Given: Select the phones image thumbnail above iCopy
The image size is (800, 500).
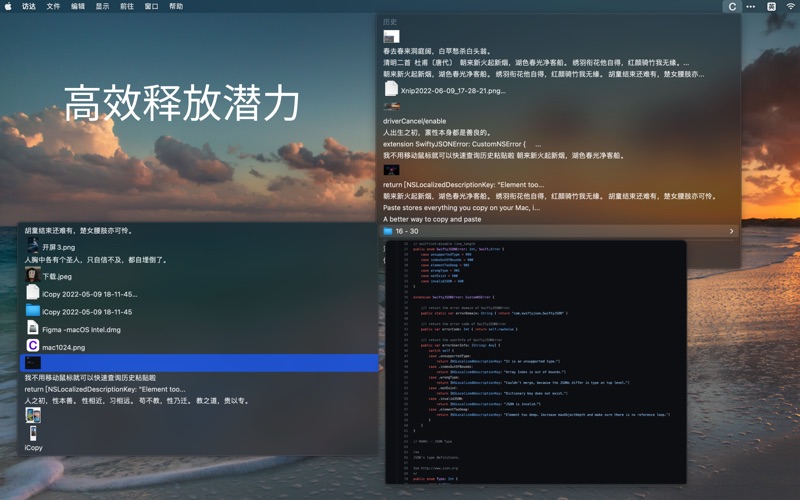Looking at the screenshot, I should (33, 415).
